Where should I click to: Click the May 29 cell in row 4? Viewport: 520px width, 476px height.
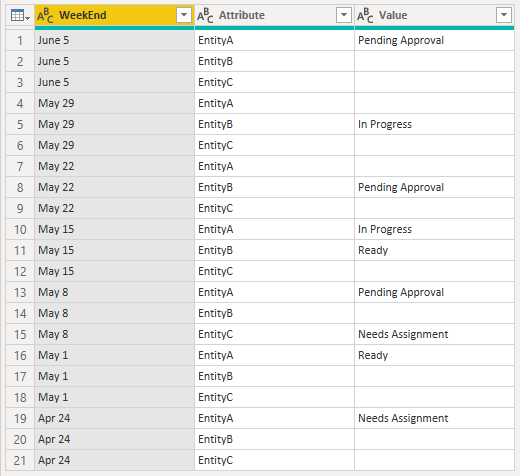(x=114, y=104)
